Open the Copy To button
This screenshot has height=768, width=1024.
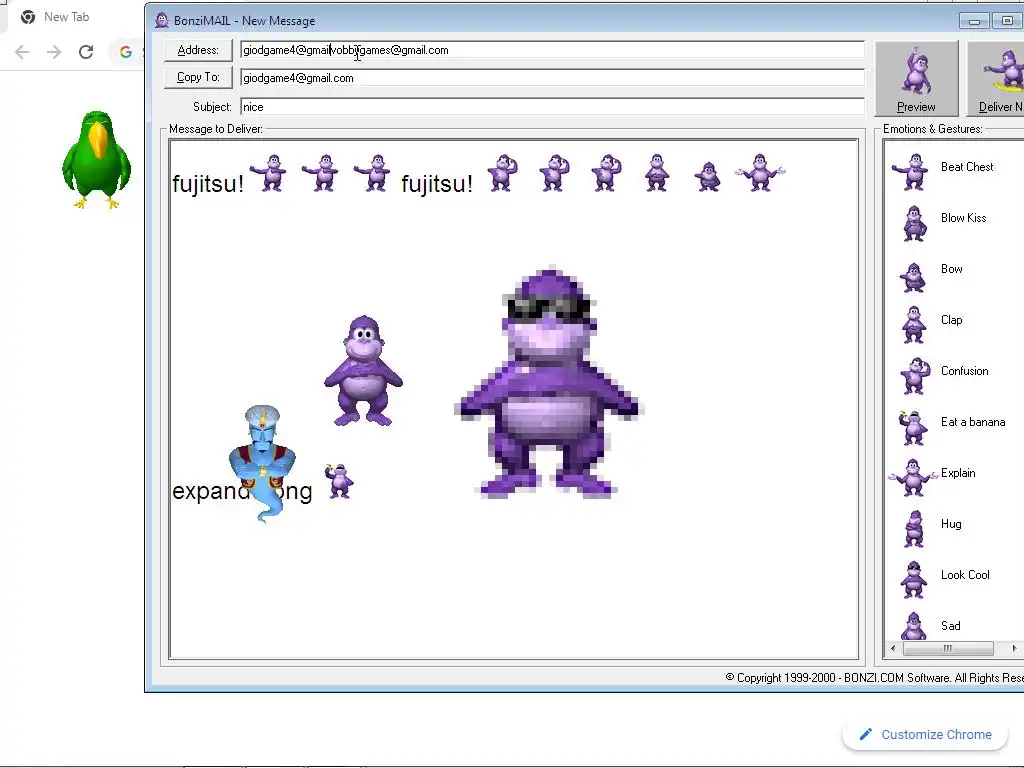[198, 77]
